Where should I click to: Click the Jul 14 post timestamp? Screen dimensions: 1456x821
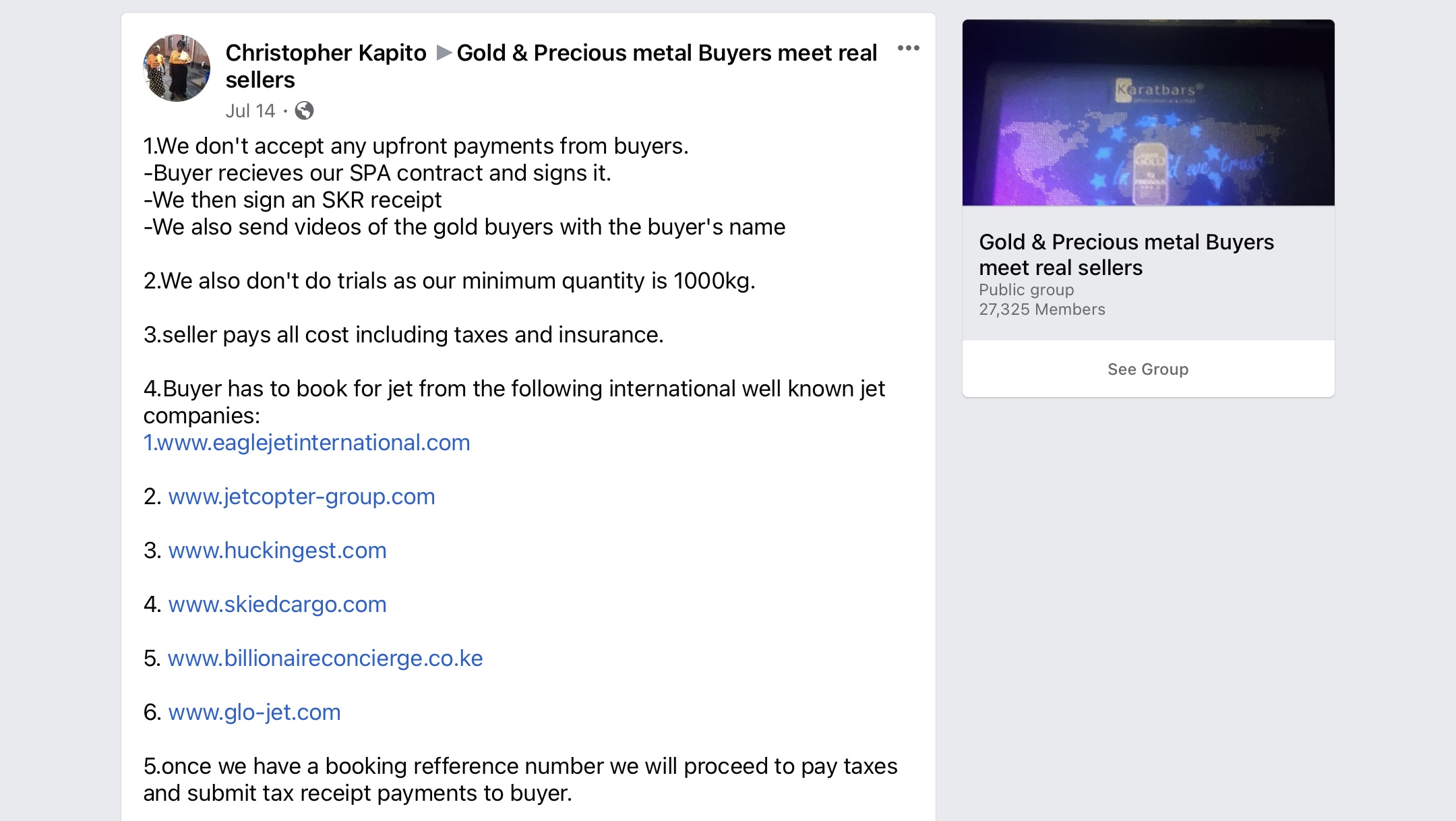click(x=250, y=111)
